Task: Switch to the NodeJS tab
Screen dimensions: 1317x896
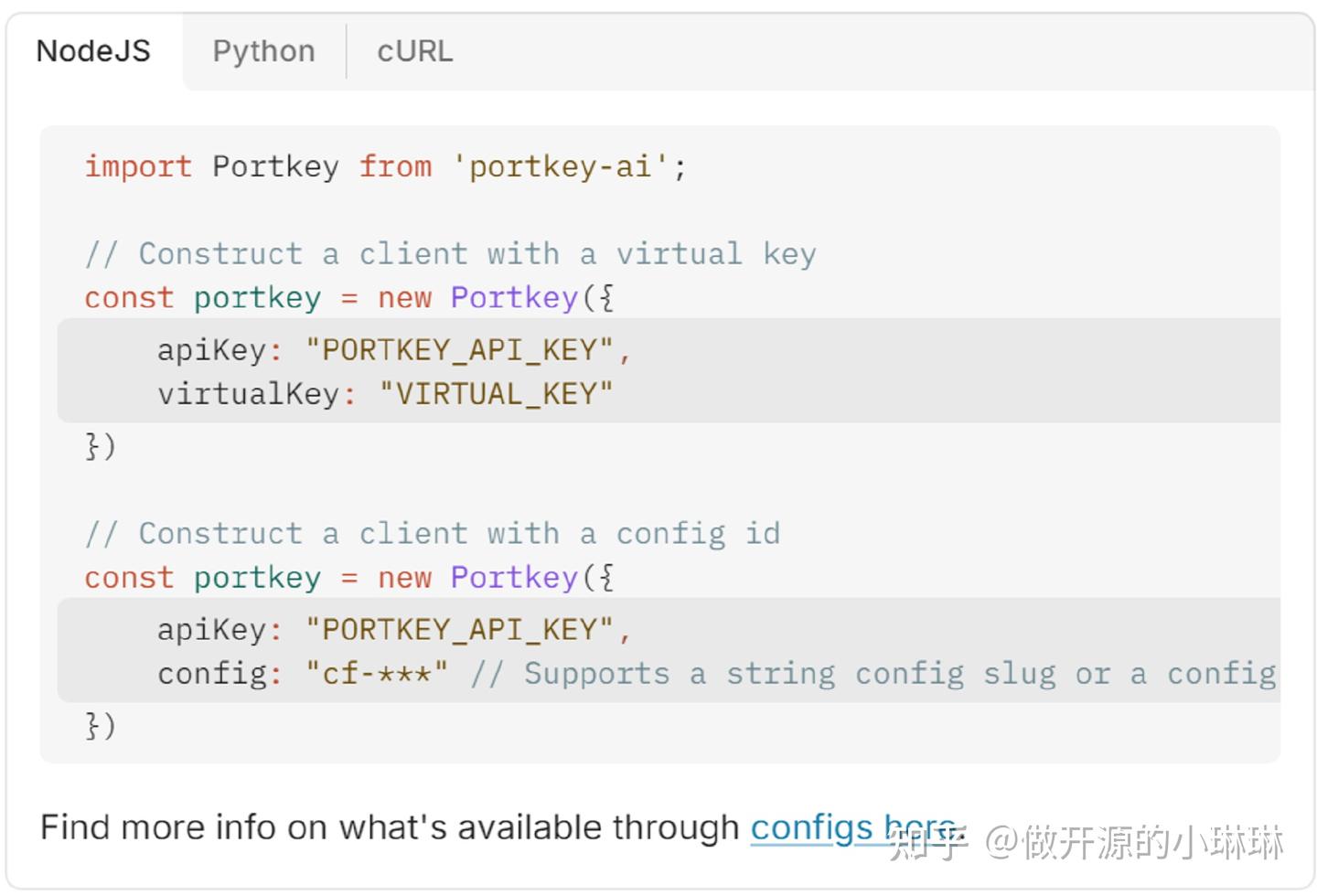Action: click(93, 51)
